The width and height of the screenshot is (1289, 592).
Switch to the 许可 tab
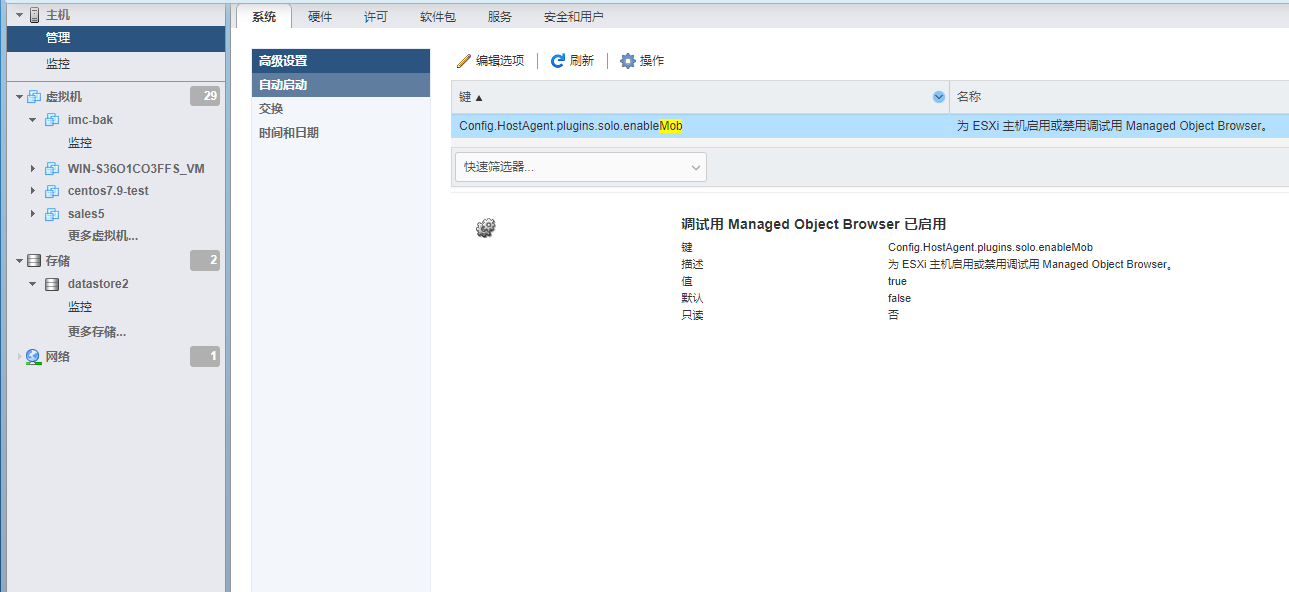(x=376, y=17)
